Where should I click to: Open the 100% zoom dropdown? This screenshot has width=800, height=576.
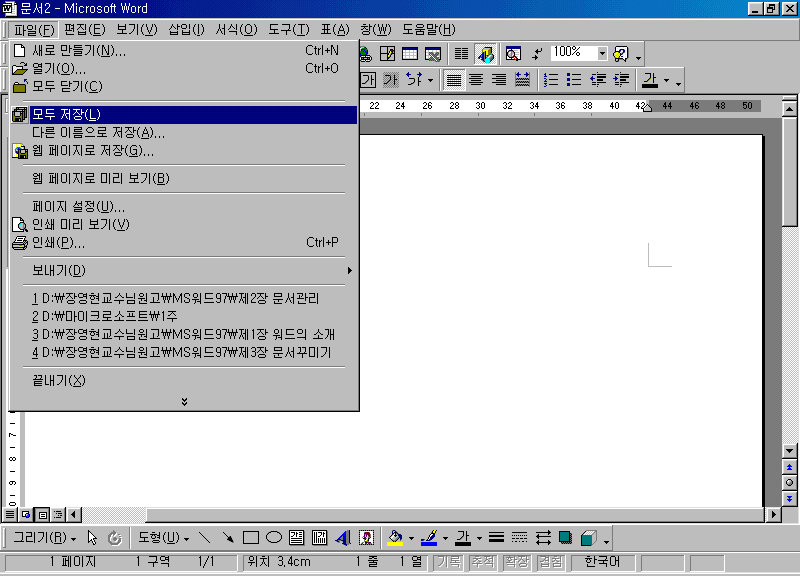point(602,53)
